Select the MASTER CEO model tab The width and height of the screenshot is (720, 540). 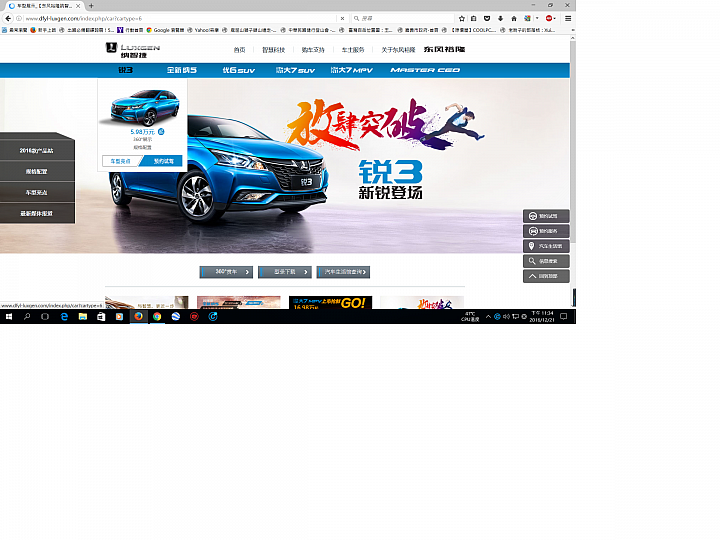pyautogui.click(x=425, y=70)
